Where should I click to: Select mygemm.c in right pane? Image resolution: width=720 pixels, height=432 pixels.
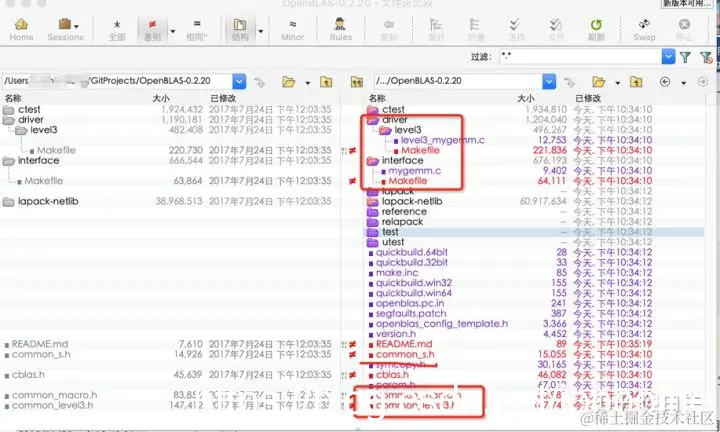point(415,171)
